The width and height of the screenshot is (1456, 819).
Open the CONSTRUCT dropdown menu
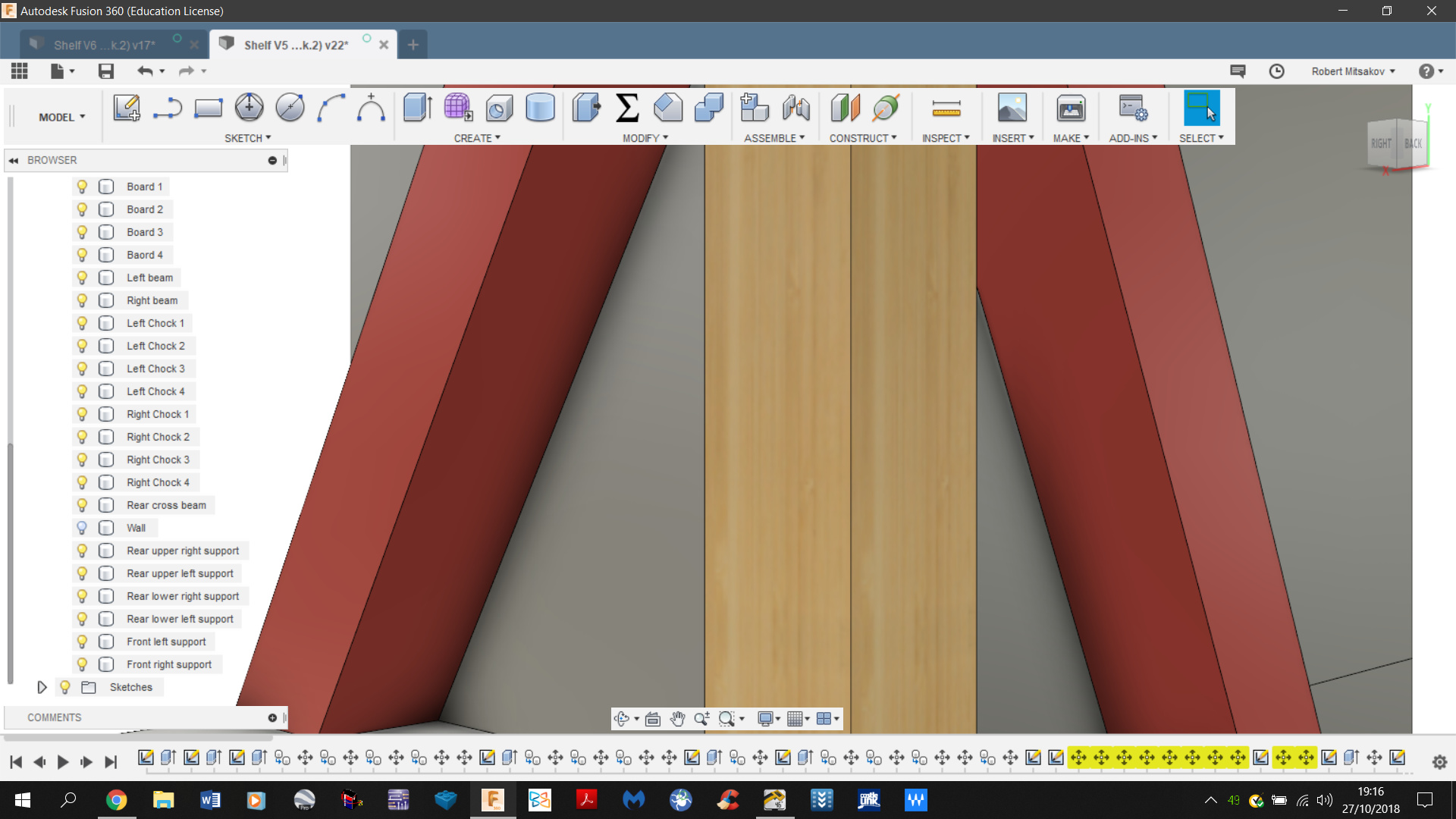(x=863, y=138)
